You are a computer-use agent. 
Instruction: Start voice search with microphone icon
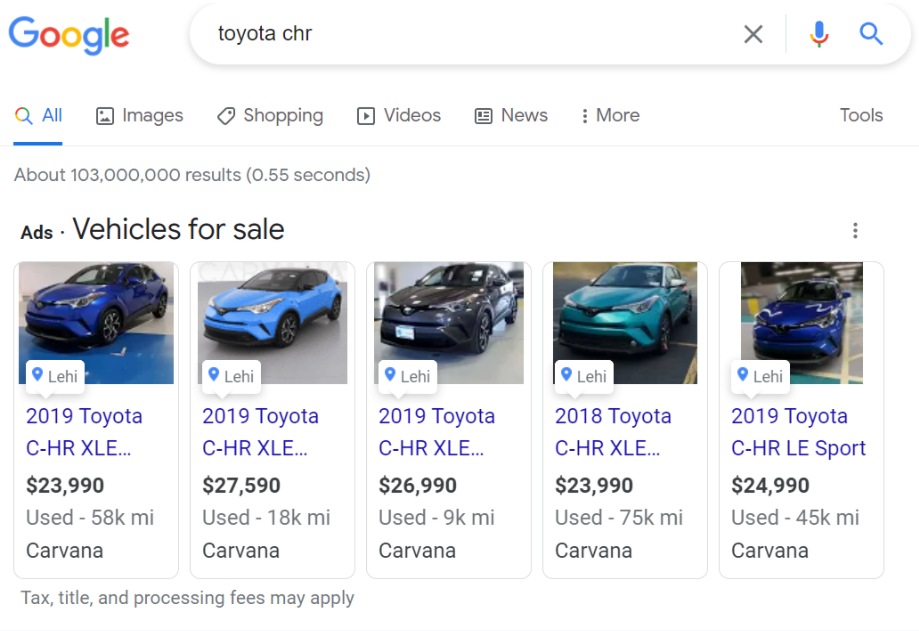[819, 34]
